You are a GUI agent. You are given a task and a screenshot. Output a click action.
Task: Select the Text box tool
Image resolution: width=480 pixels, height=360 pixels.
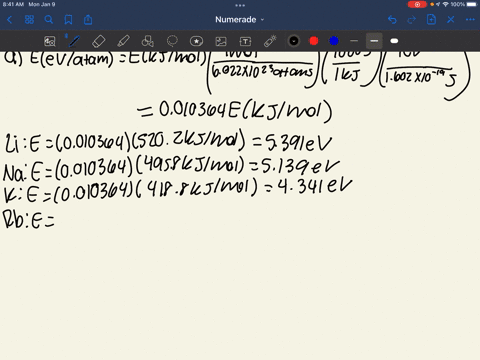tap(245, 41)
